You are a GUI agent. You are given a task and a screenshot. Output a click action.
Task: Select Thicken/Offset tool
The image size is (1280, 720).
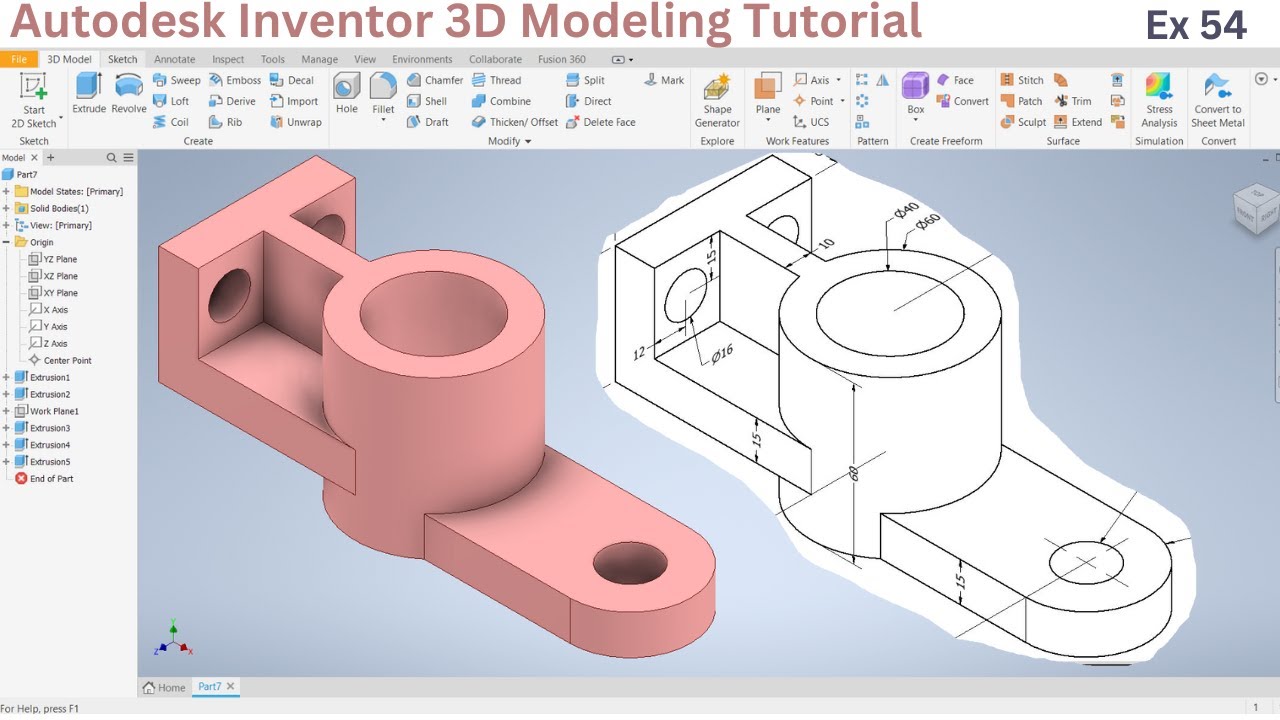click(x=514, y=122)
